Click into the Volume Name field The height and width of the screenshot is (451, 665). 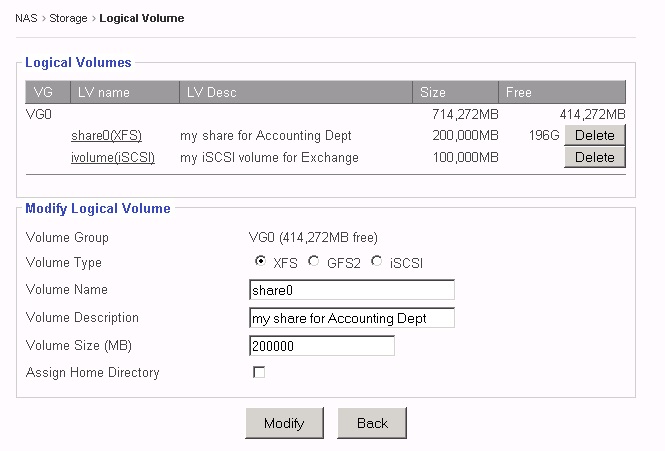pos(351,290)
